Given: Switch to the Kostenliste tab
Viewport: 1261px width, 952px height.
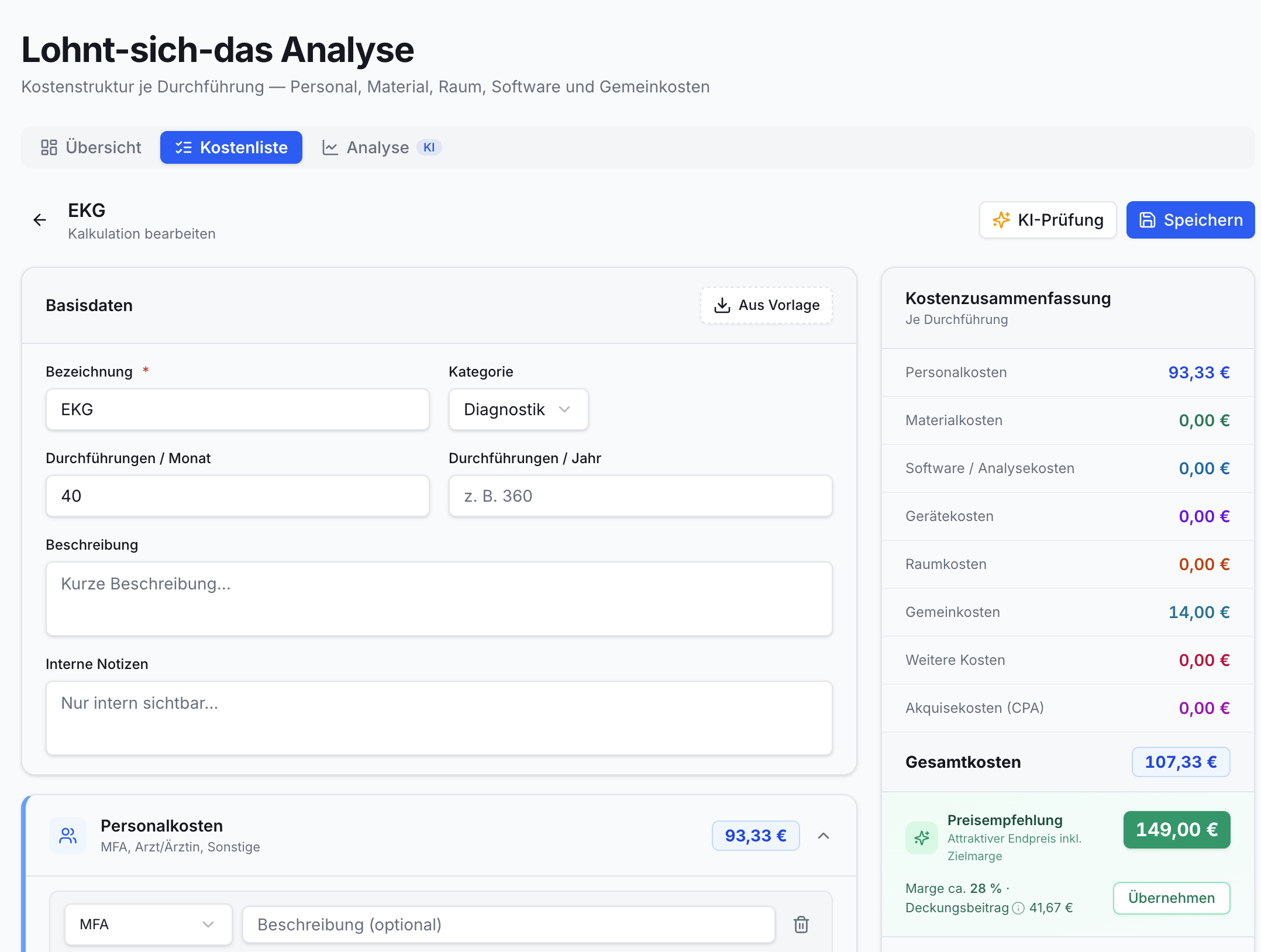Looking at the screenshot, I should [231, 147].
